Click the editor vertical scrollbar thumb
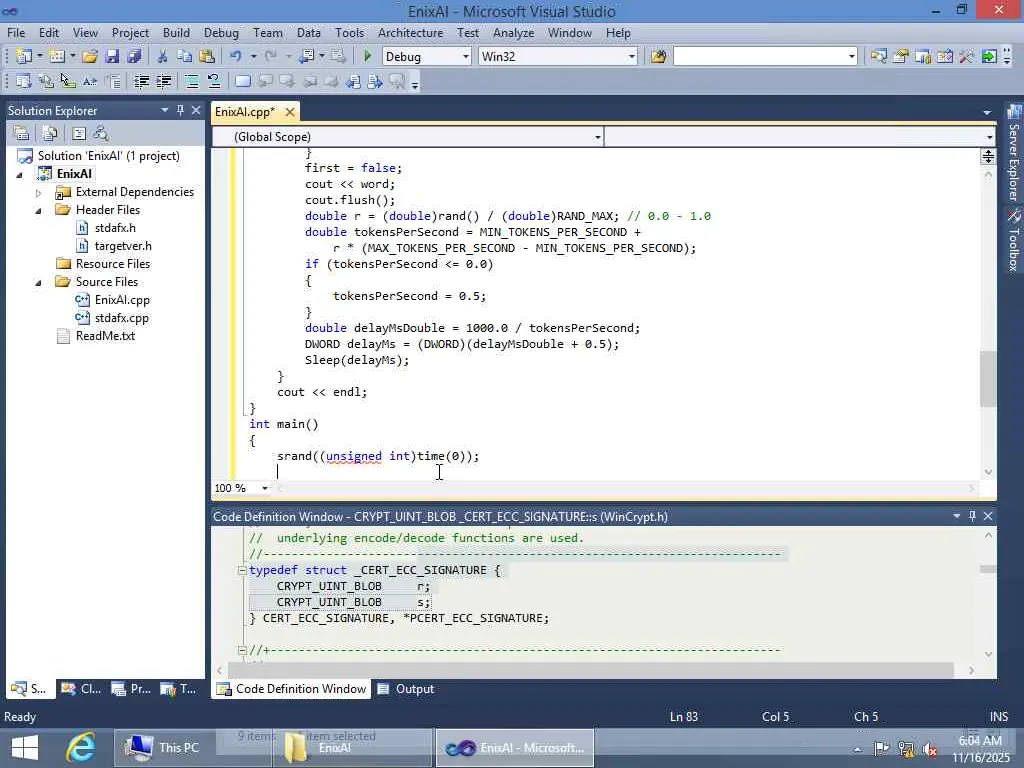The height and width of the screenshot is (768, 1024). (x=987, y=379)
